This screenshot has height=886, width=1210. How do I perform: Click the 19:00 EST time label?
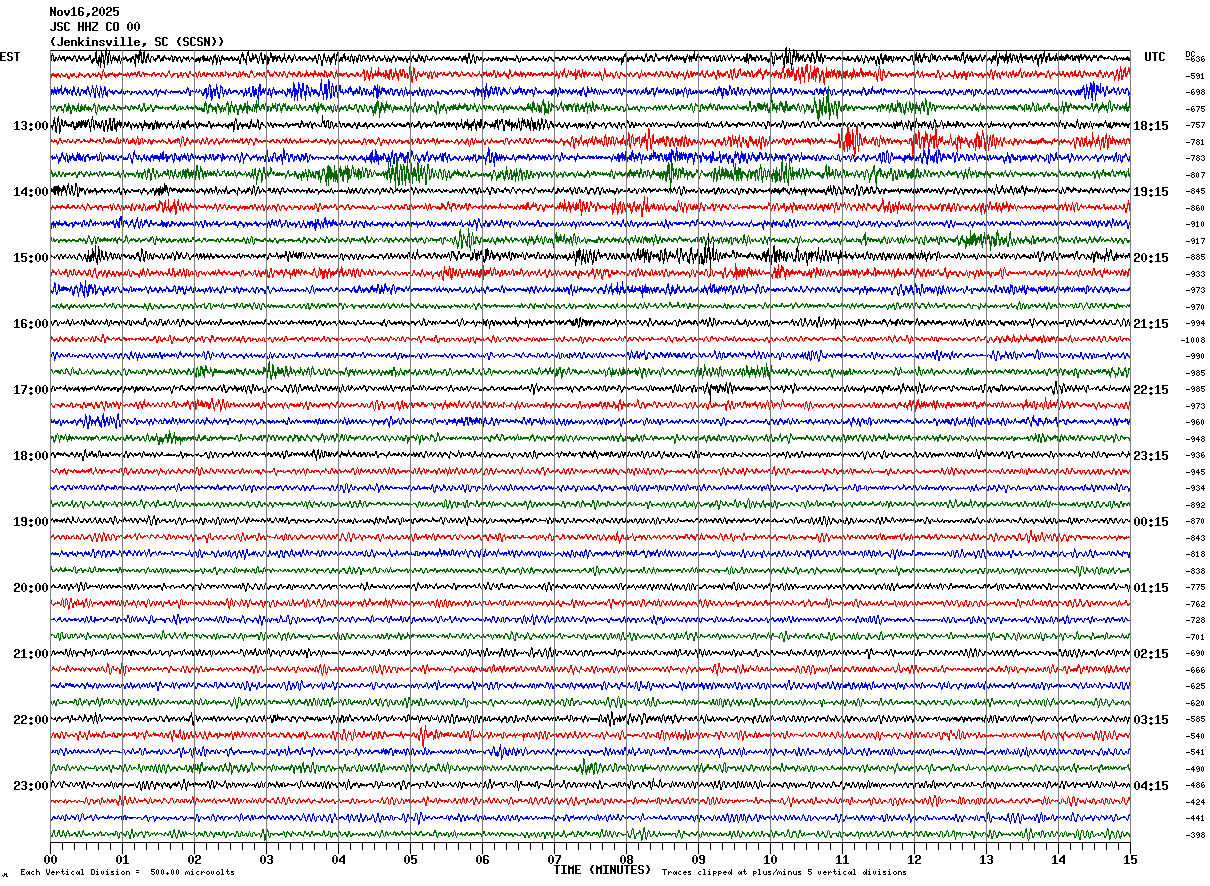30,522
